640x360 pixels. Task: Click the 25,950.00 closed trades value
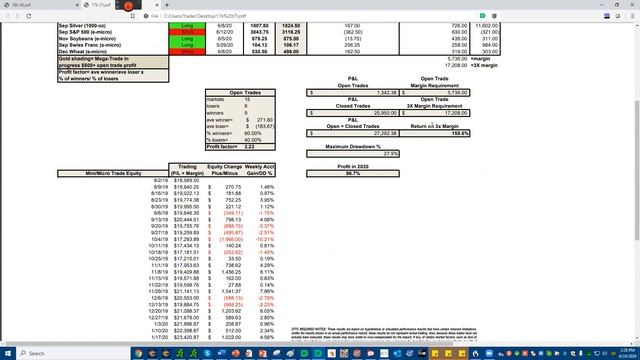pyautogui.click(x=353, y=113)
